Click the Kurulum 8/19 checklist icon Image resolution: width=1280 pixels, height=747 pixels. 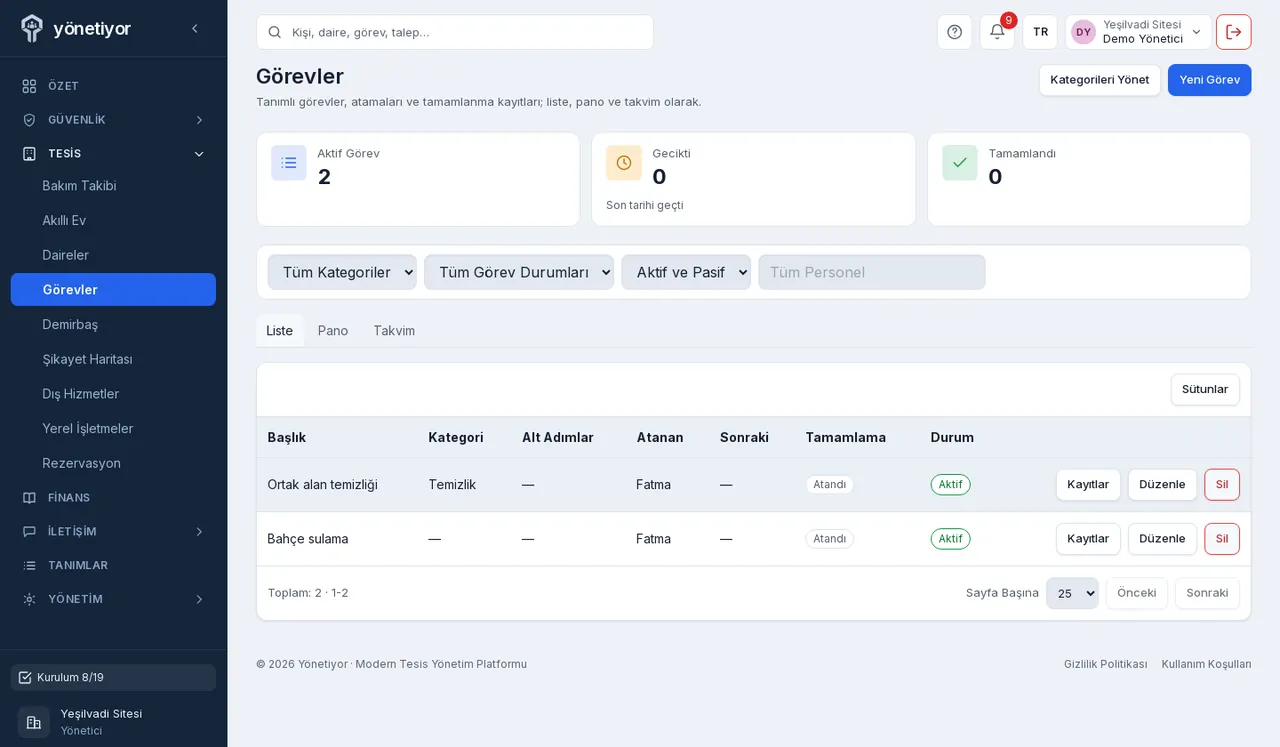click(25, 677)
